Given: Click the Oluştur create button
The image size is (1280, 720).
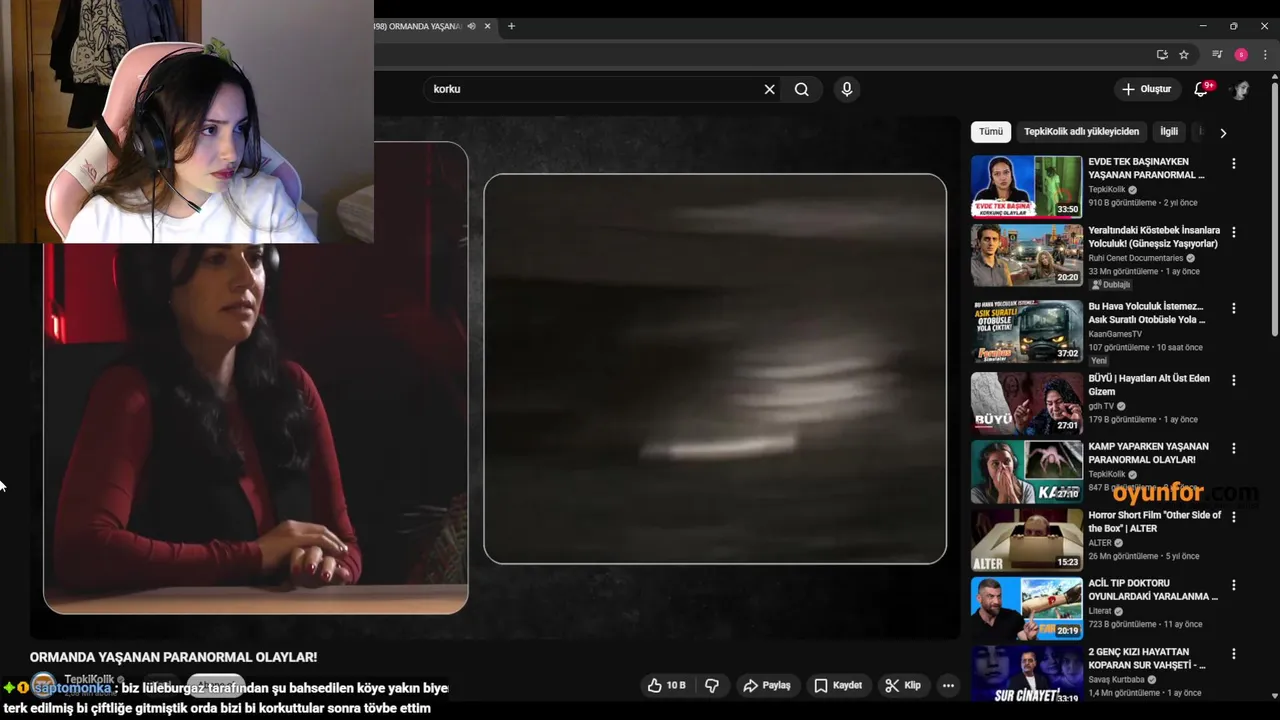Looking at the screenshot, I should [x=1146, y=89].
